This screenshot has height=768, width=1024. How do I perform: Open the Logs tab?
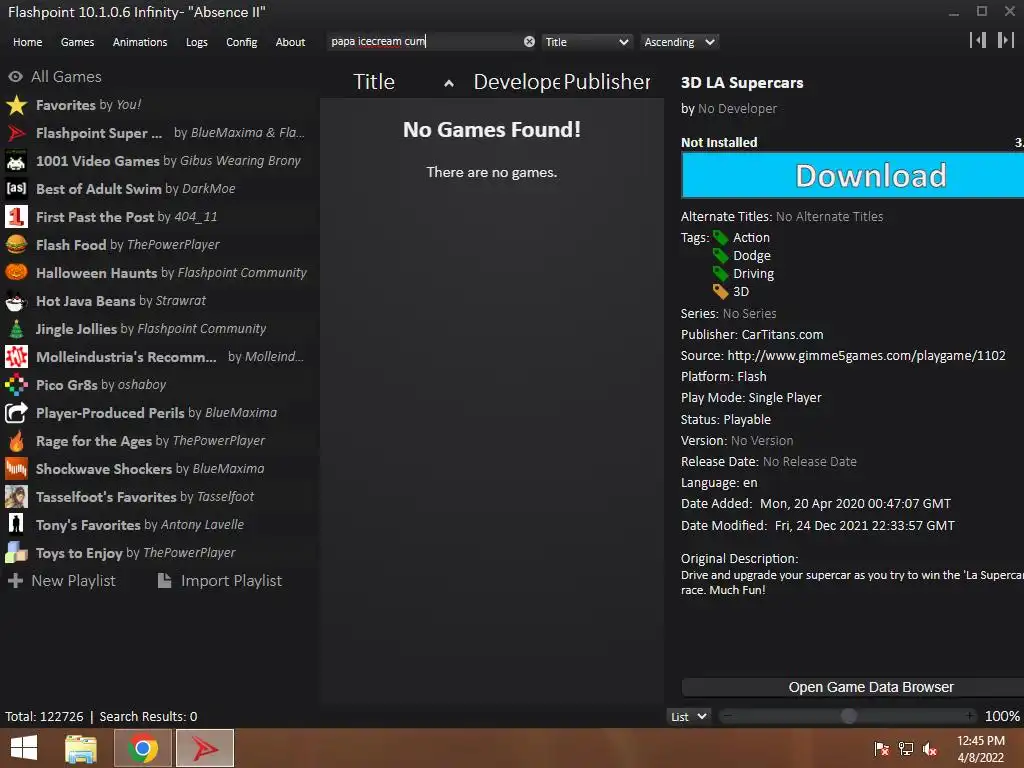(x=197, y=42)
